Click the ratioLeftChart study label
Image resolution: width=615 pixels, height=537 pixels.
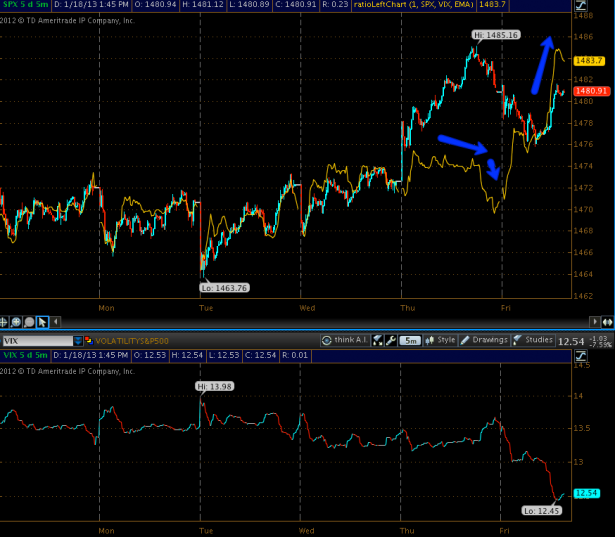(413, 5)
